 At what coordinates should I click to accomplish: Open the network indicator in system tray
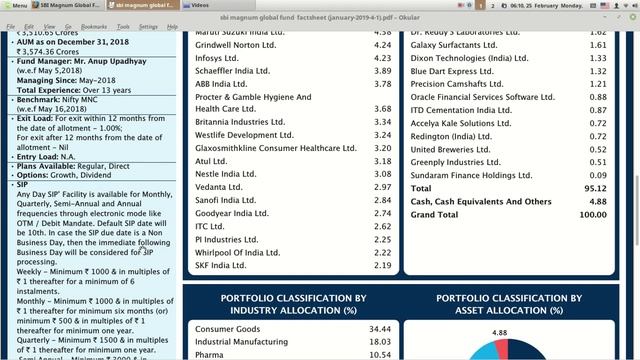click(626, 5)
